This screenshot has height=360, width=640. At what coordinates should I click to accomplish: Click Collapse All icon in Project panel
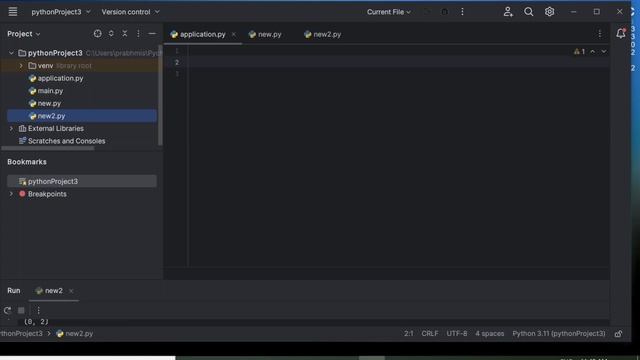(x=125, y=33)
